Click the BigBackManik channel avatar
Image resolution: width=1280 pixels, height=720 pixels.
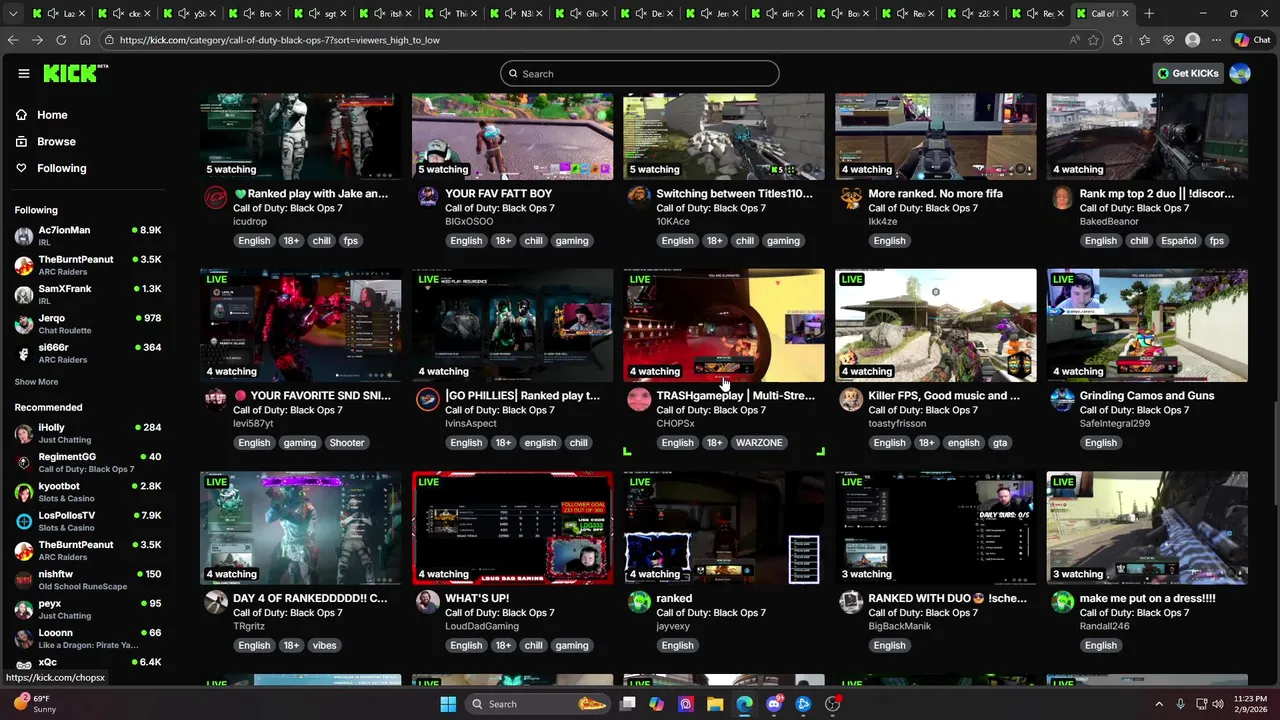(851, 602)
